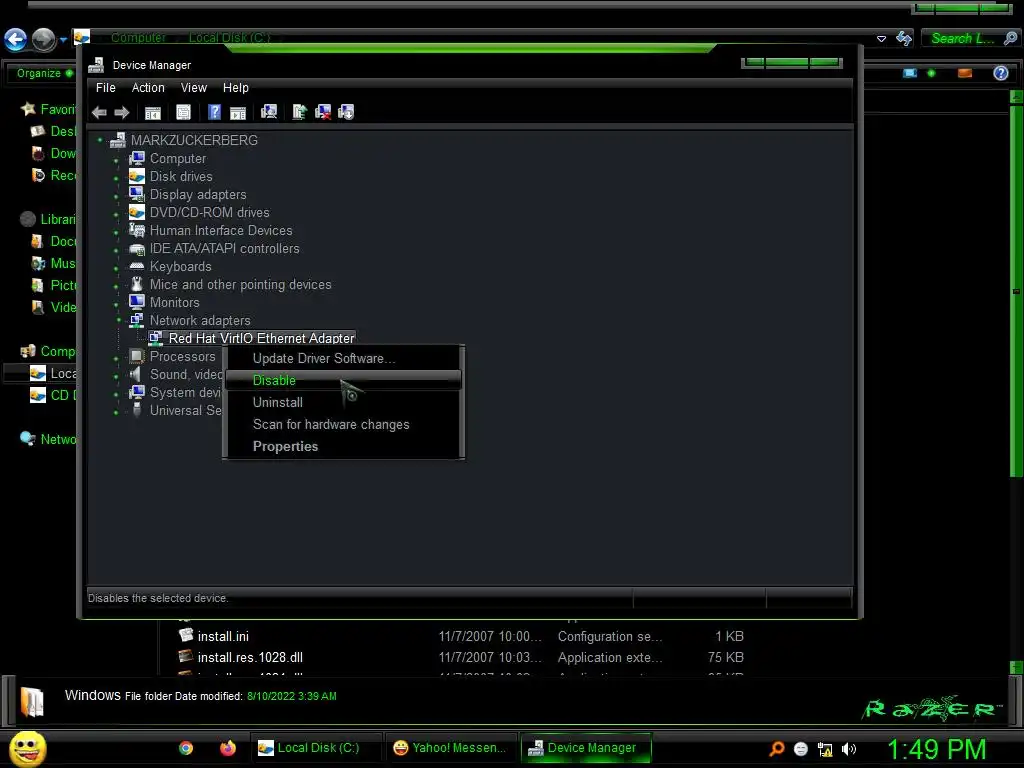Click the Explorer preview pane icon

point(965,73)
